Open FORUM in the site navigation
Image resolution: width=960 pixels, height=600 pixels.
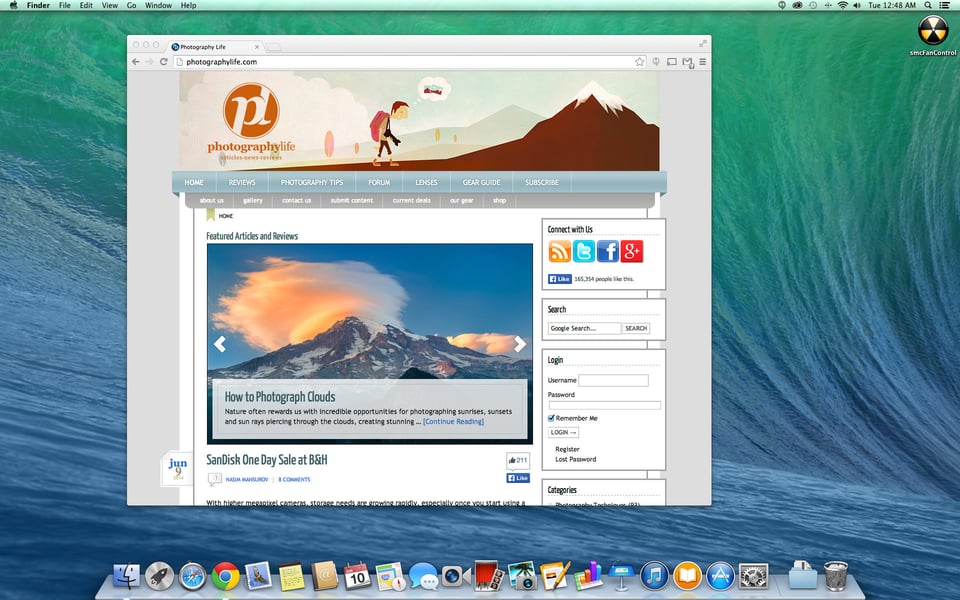[x=379, y=182]
